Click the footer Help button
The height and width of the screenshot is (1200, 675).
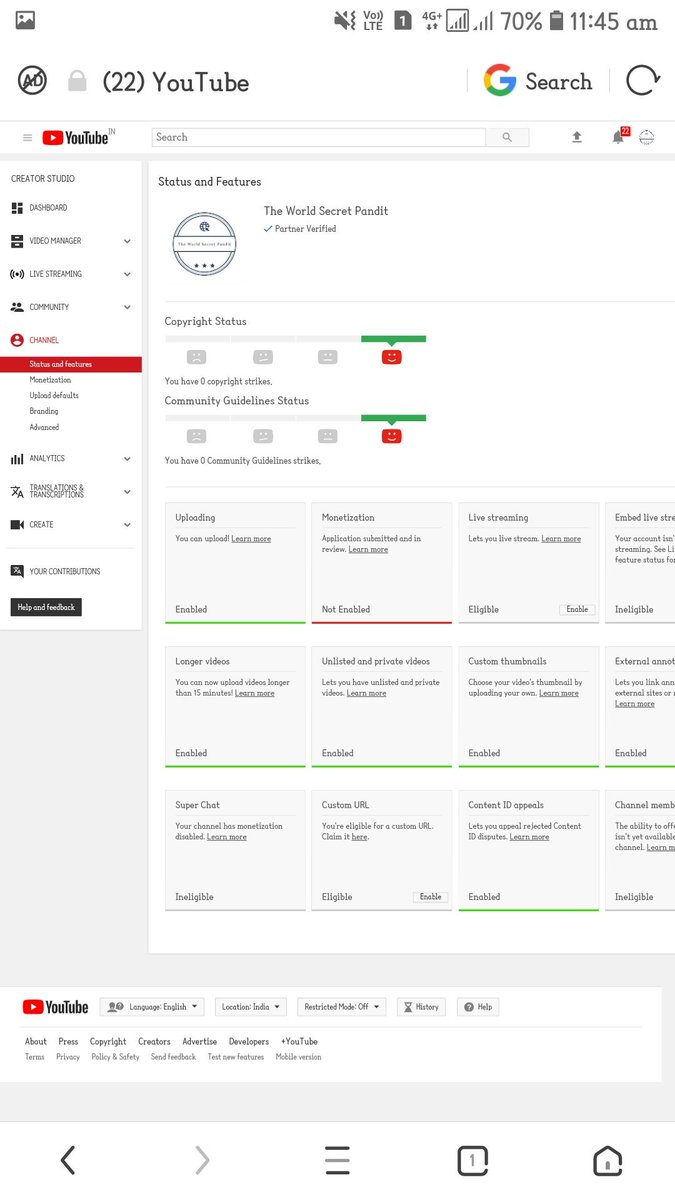[x=478, y=1007]
